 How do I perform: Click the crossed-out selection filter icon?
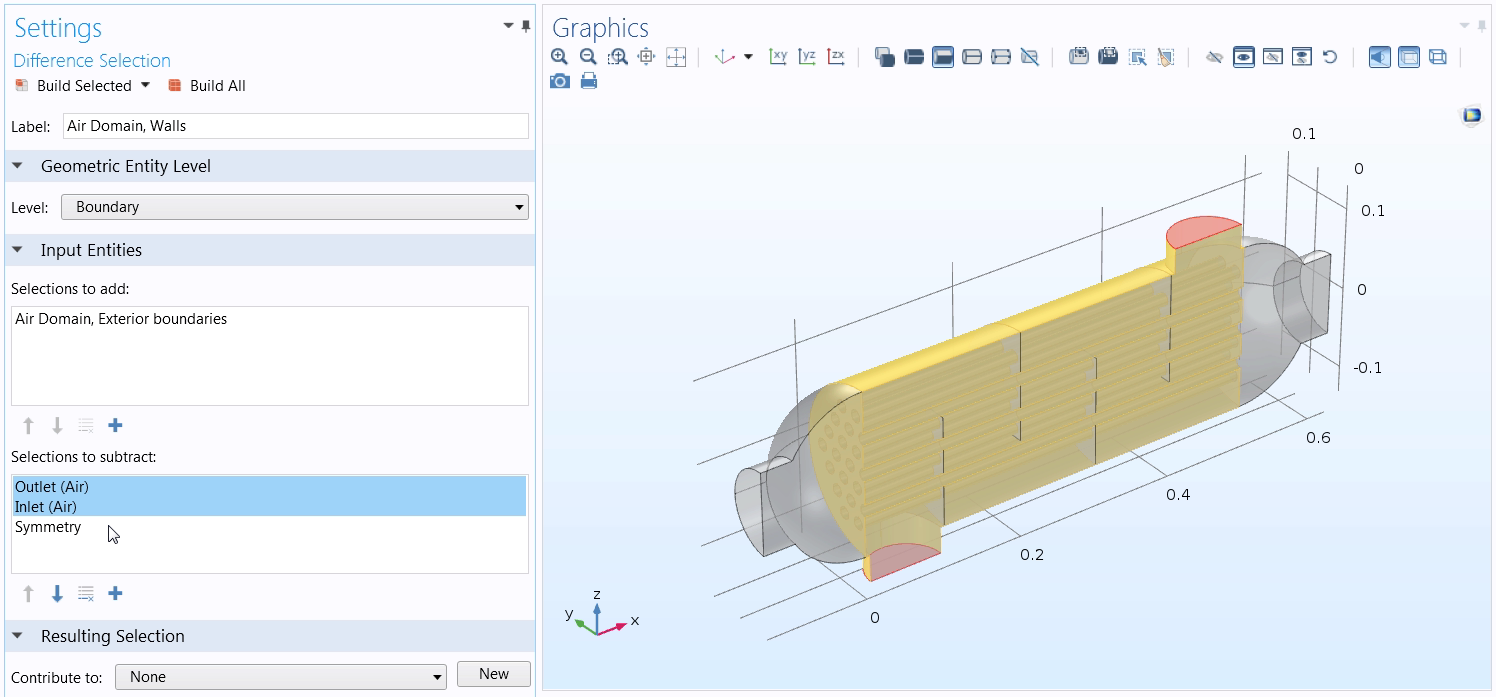pyautogui.click(x=1029, y=57)
